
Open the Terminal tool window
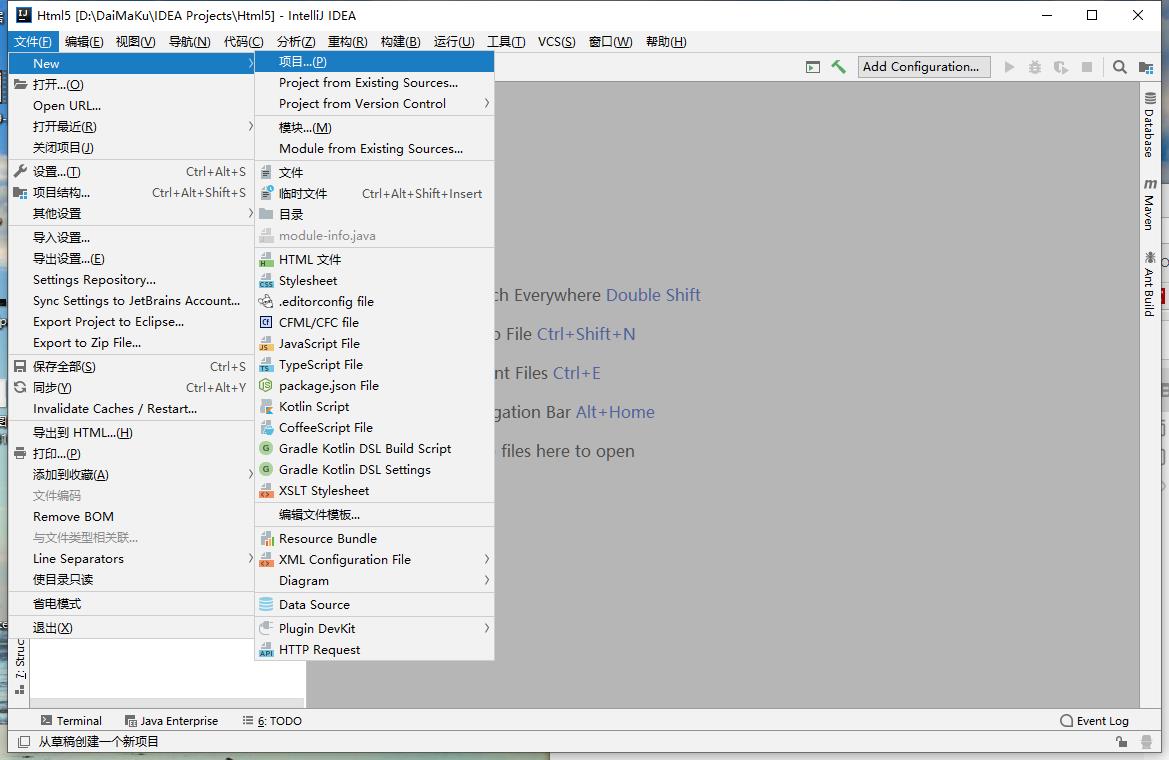(x=72, y=720)
